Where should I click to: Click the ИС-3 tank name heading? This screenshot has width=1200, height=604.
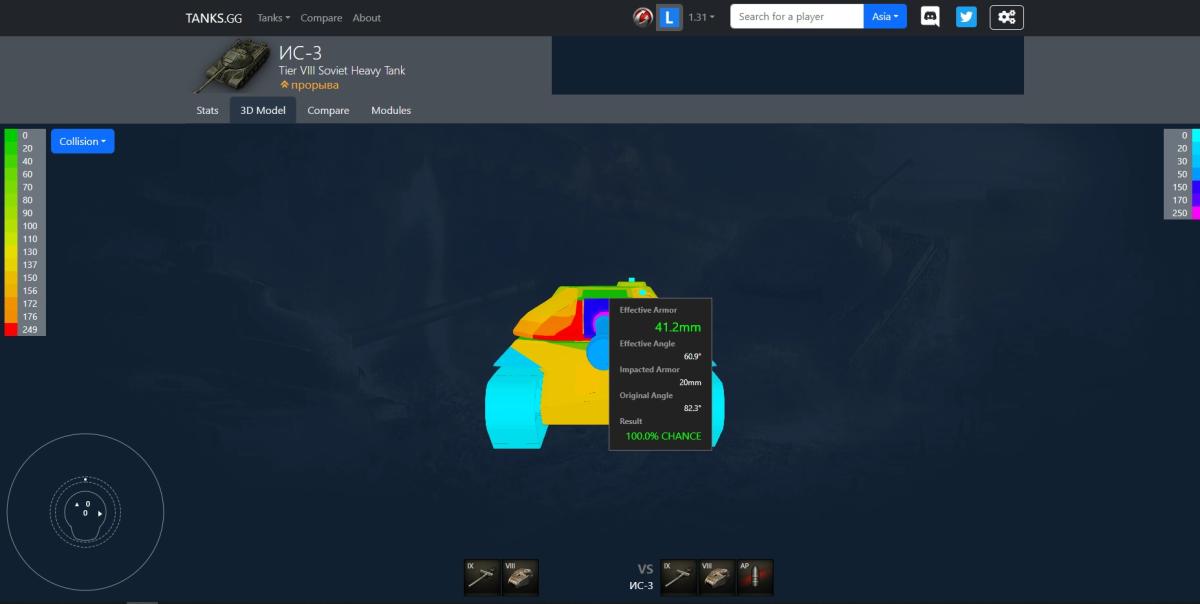(x=300, y=53)
